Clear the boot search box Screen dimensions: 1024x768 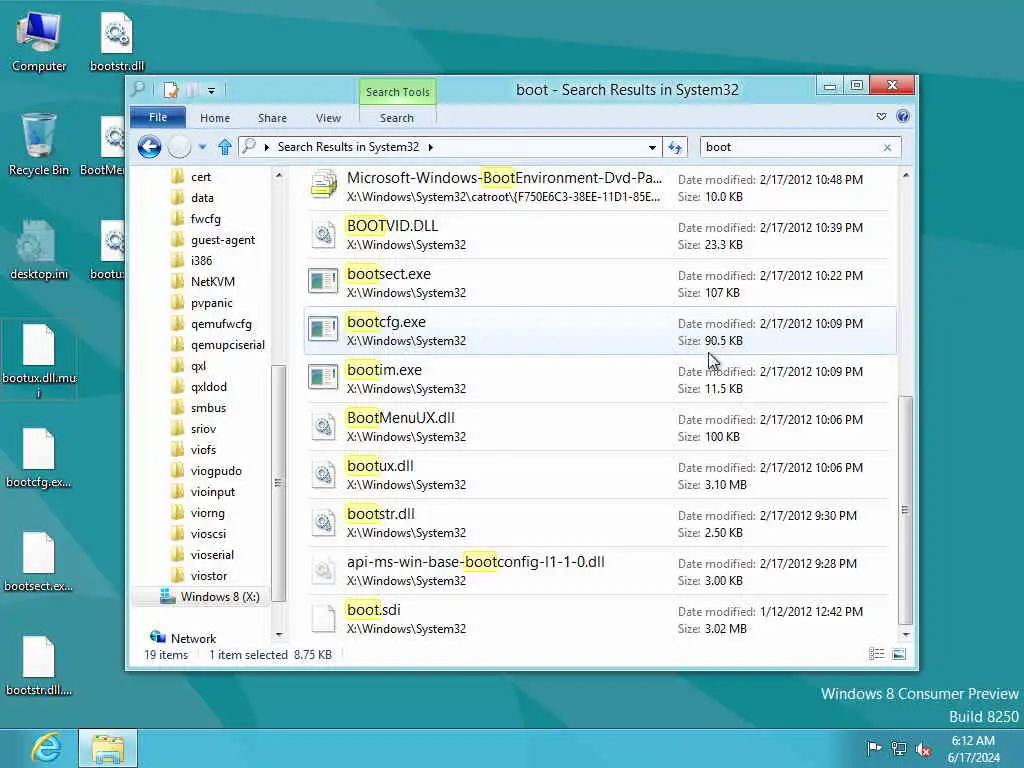tap(887, 148)
